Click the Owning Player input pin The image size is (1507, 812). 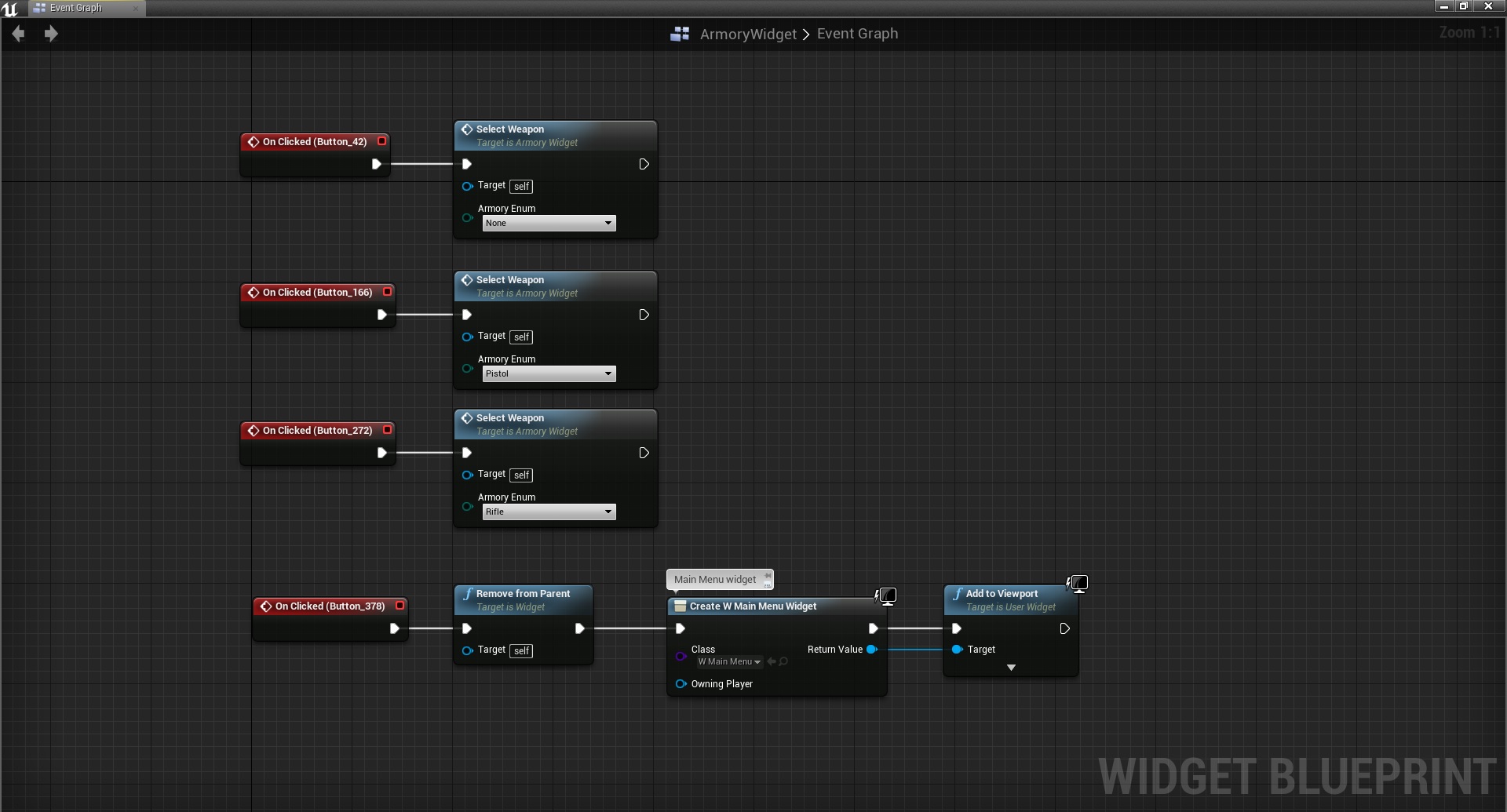pyautogui.click(x=681, y=684)
